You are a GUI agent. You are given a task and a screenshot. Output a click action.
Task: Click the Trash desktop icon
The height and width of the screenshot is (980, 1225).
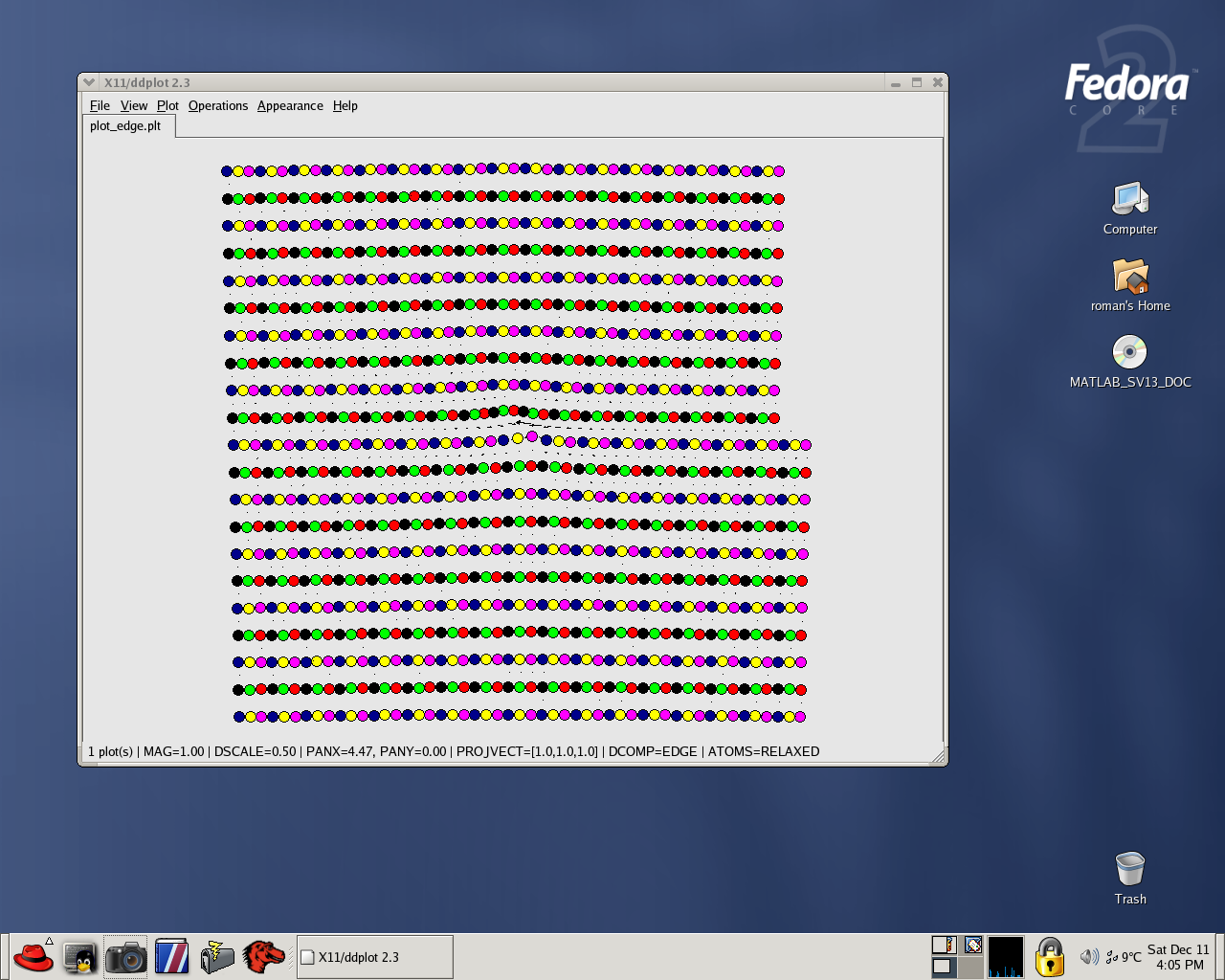[x=1130, y=869]
